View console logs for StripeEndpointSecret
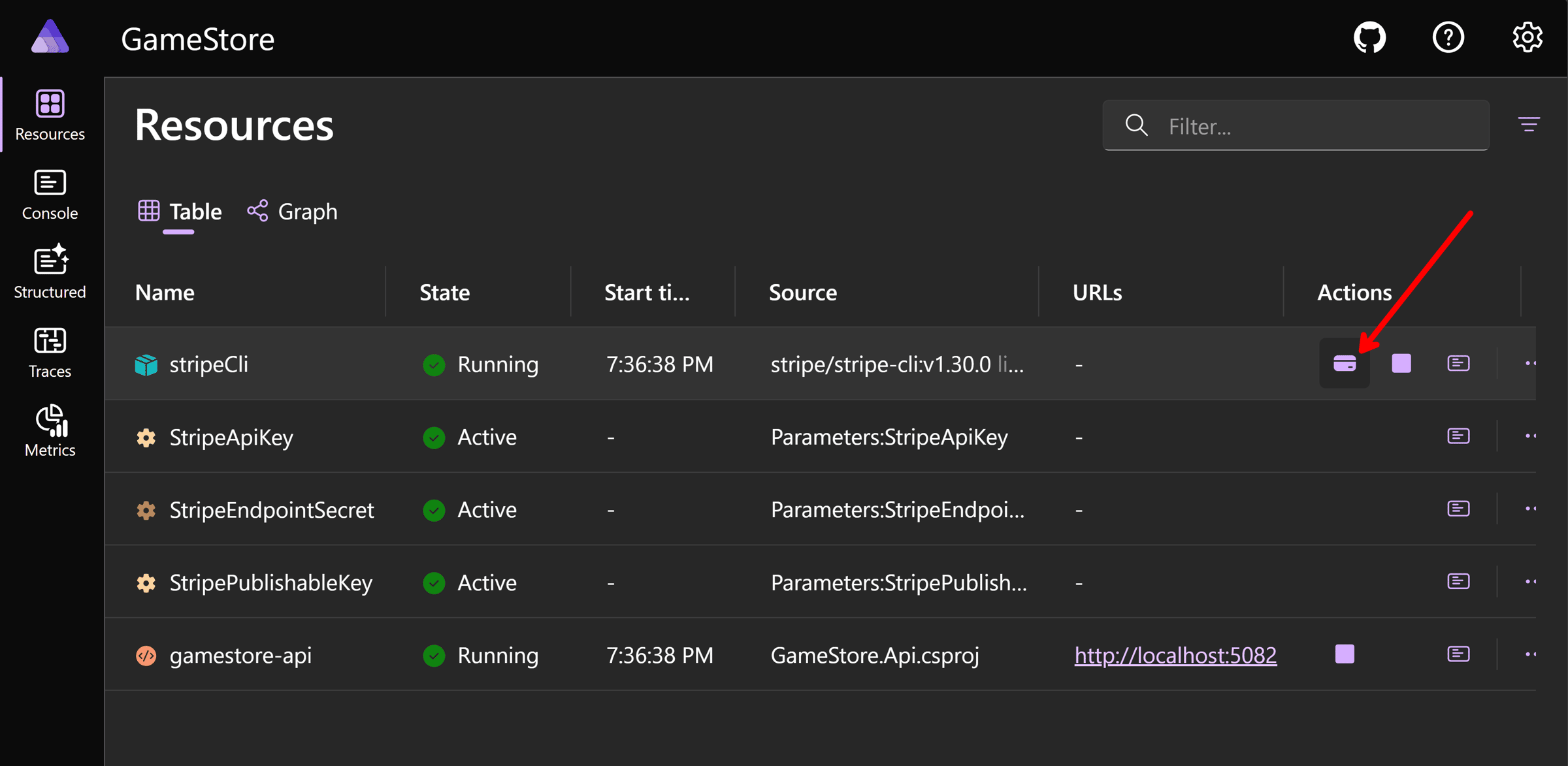 point(1458,509)
